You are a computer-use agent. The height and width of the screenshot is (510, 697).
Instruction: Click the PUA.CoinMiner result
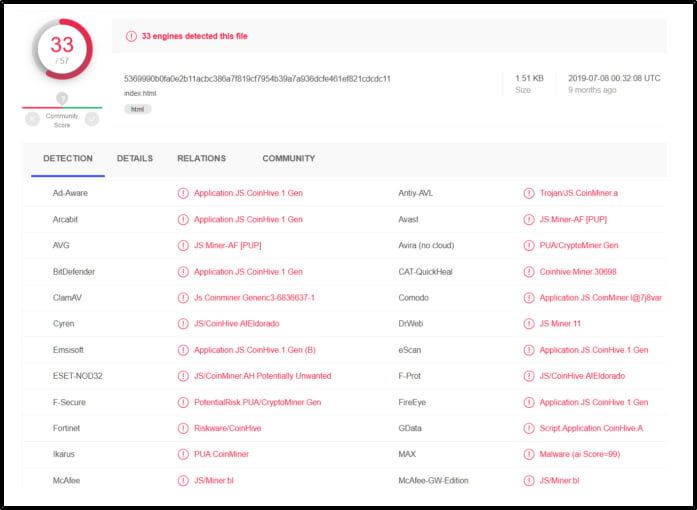[221, 454]
